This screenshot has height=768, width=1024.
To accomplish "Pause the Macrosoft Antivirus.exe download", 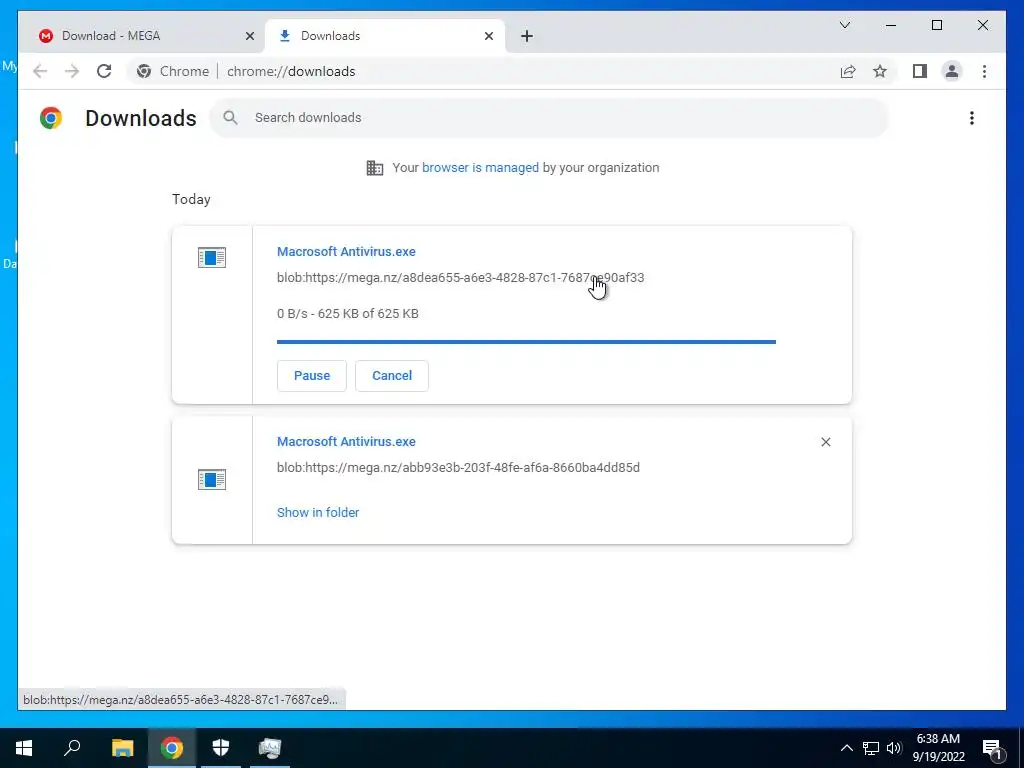I will point(312,376).
